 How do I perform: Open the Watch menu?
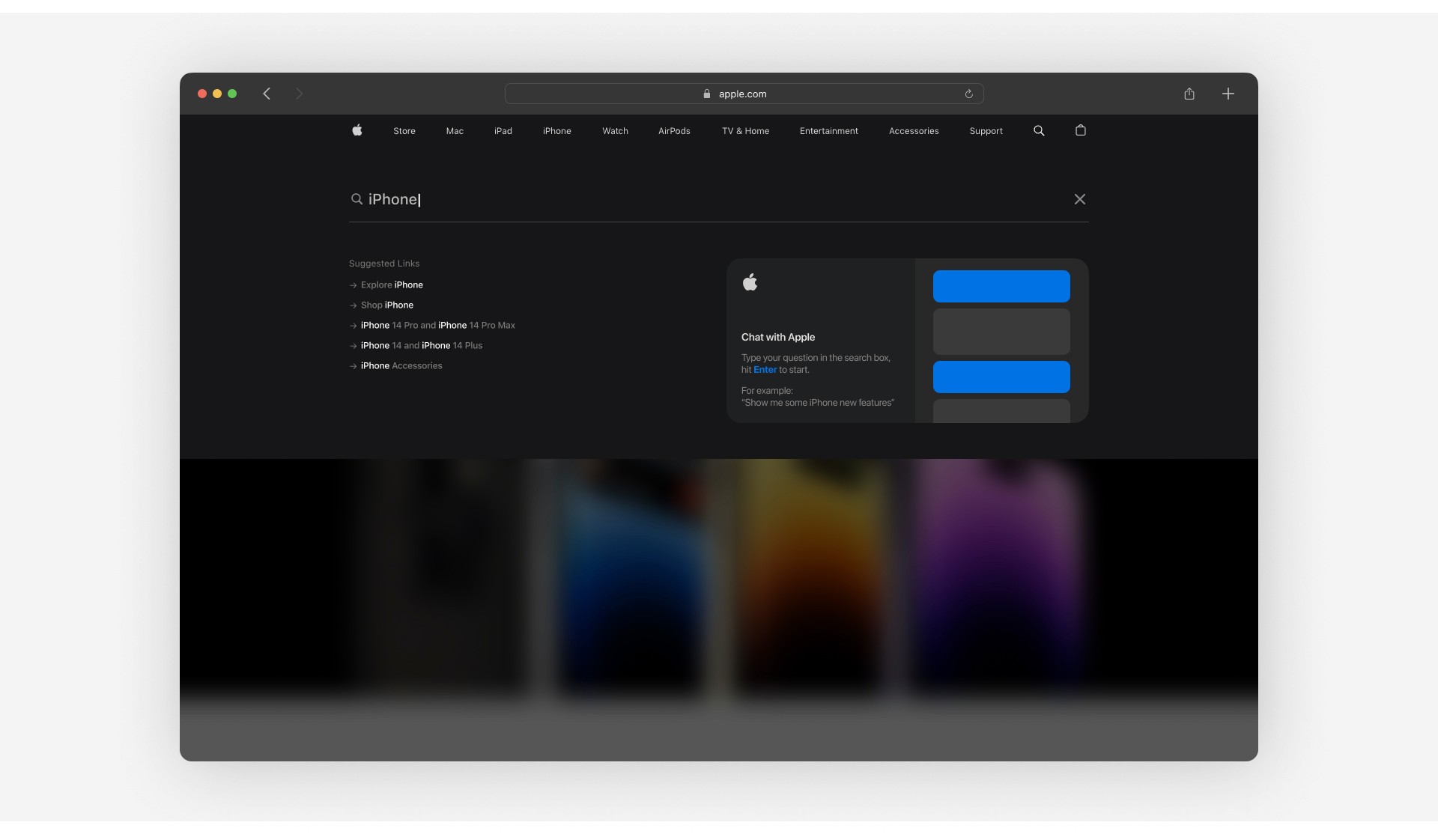point(615,131)
